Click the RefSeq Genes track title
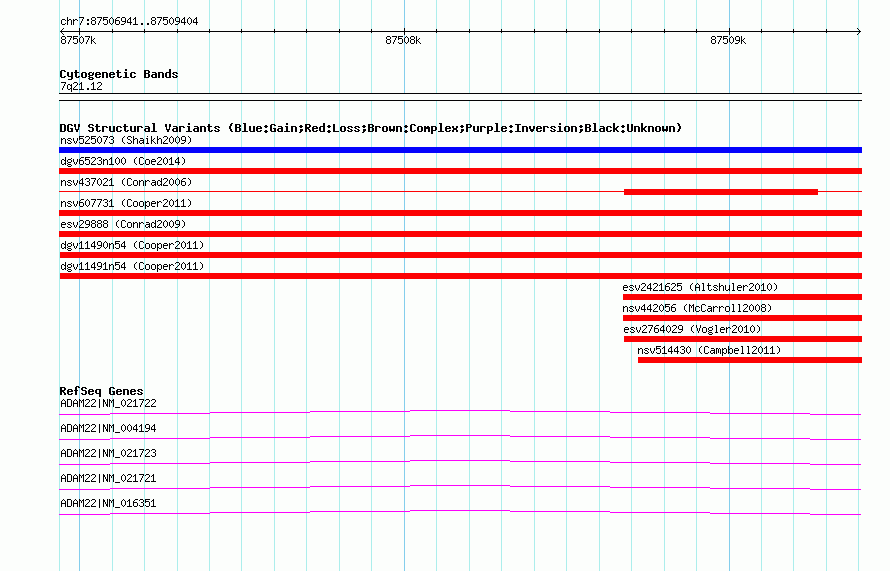Image resolution: width=890 pixels, height=571 pixels. [x=101, y=391]
